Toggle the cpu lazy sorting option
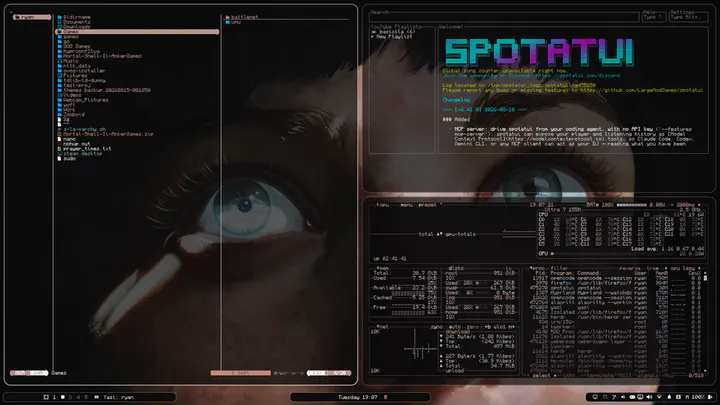Viewport: 720px width, 405px height. click(682, 268)
